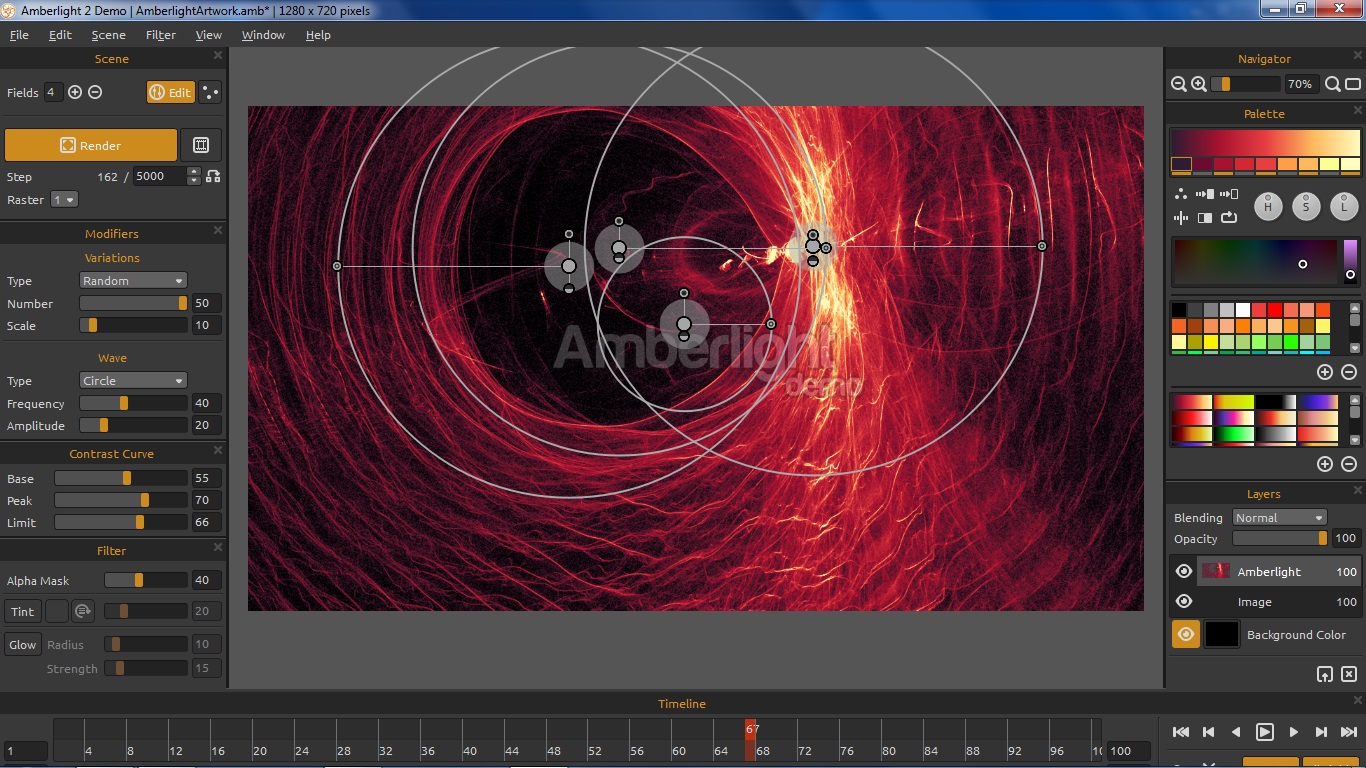Click the Background Color black swatch
1366x768 pixels.
coord(1221,634)
